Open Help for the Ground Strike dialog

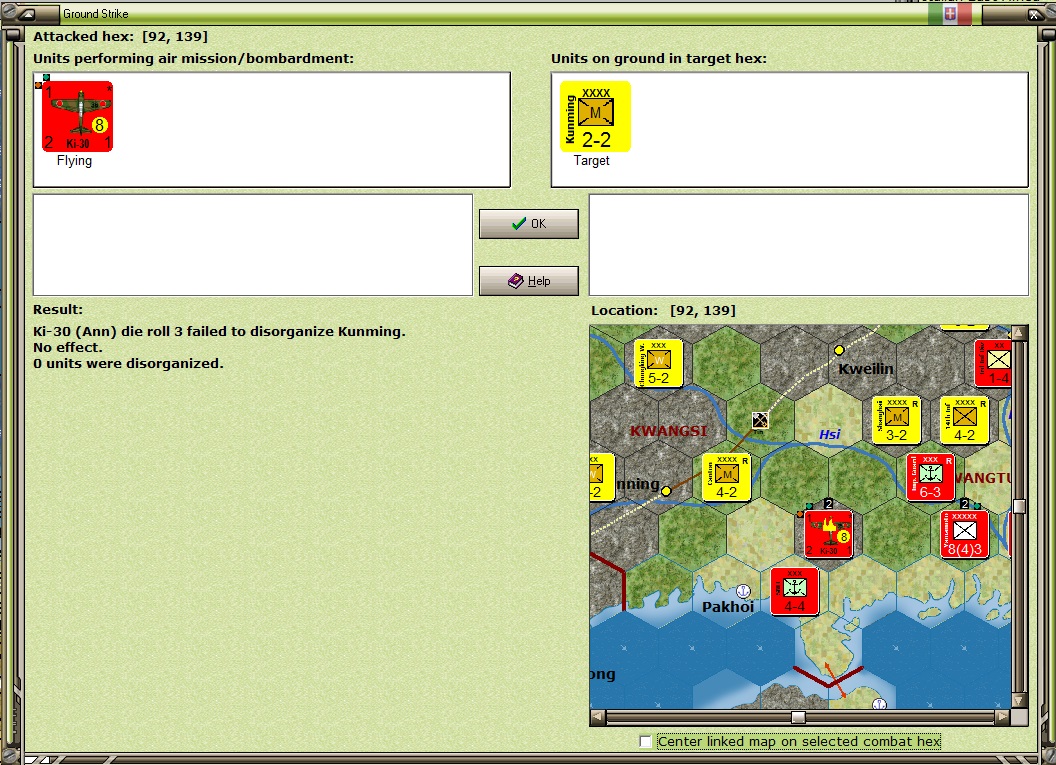click(x=529, y=281)
